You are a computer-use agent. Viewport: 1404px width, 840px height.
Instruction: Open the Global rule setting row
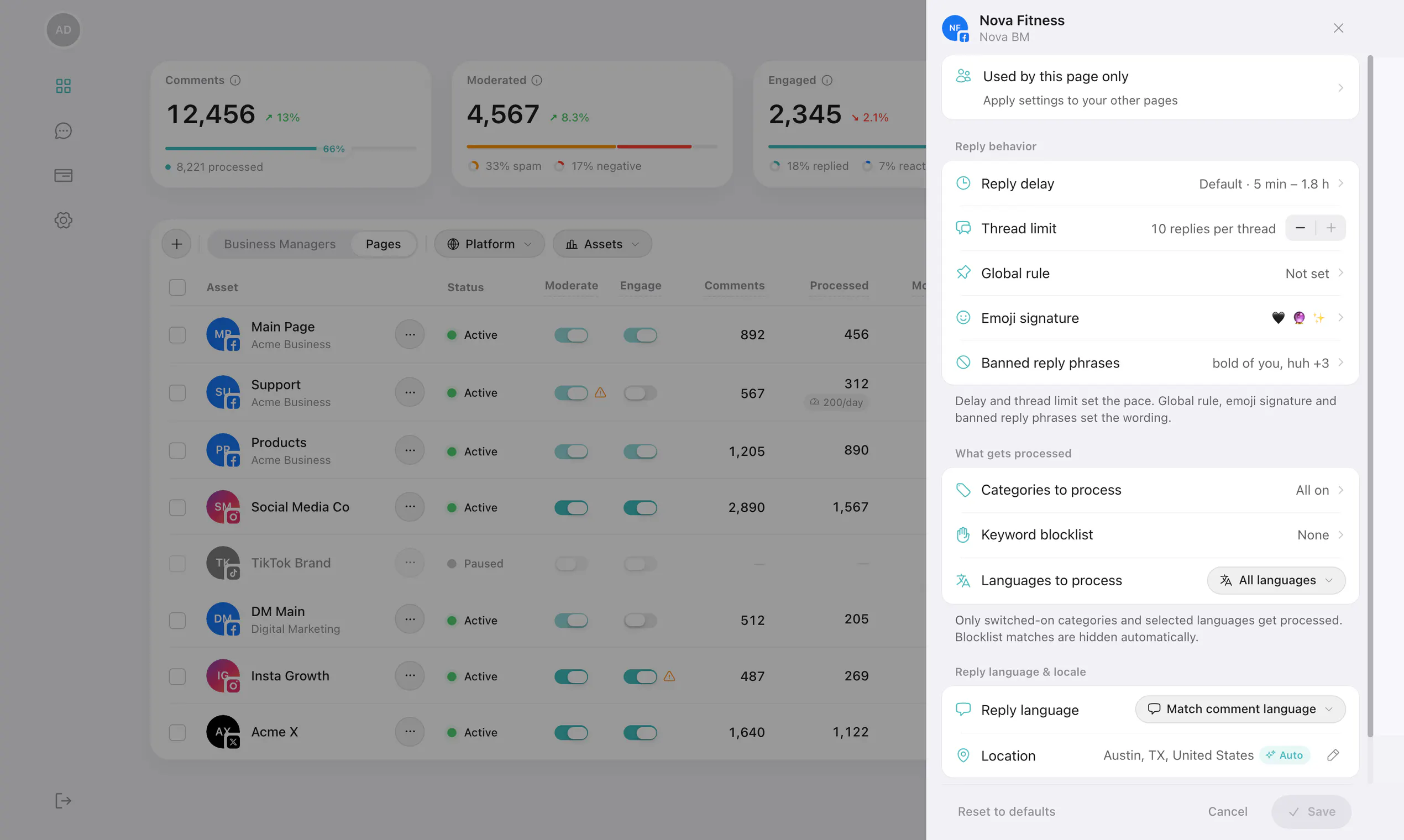1150,273
